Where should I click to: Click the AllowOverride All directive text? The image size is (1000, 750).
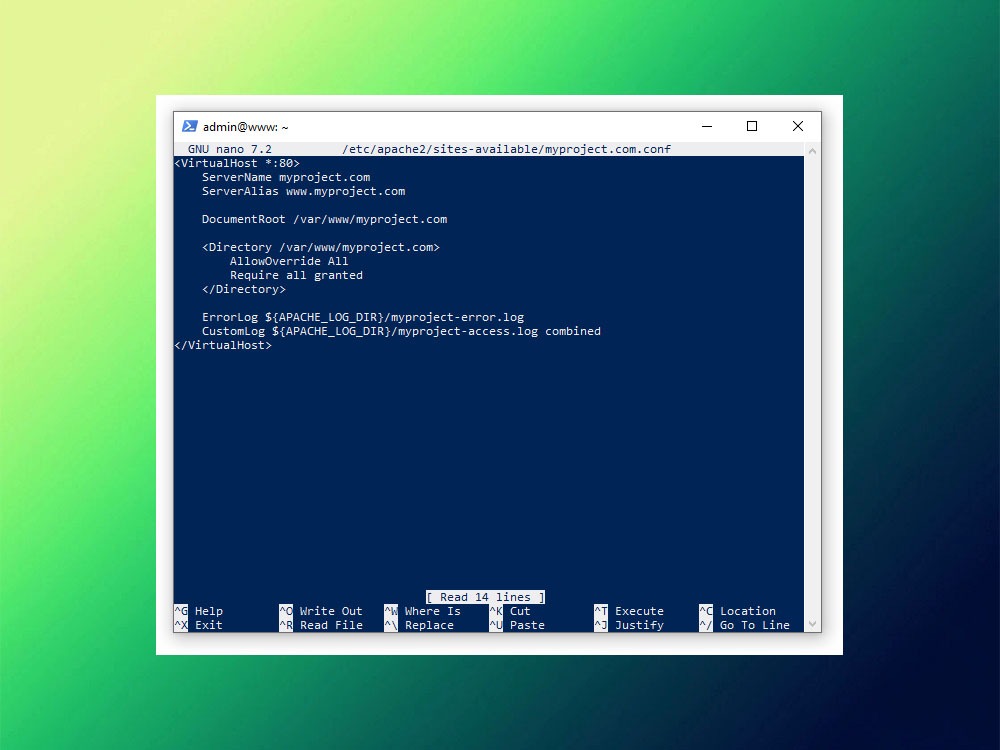pyautogui.click(x=289, y=261)
